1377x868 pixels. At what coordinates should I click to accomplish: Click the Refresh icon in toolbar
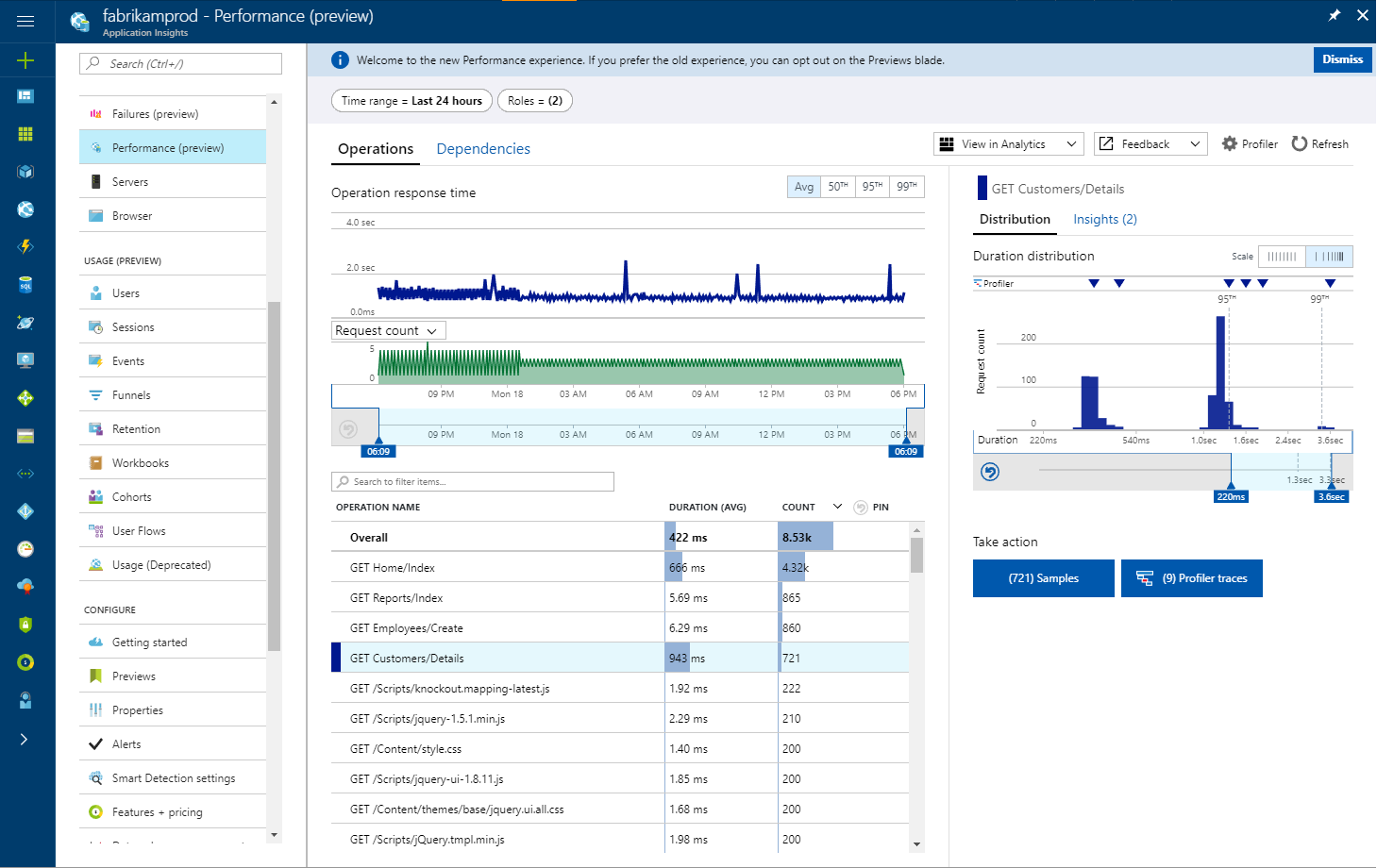[x=1300, y=143]
